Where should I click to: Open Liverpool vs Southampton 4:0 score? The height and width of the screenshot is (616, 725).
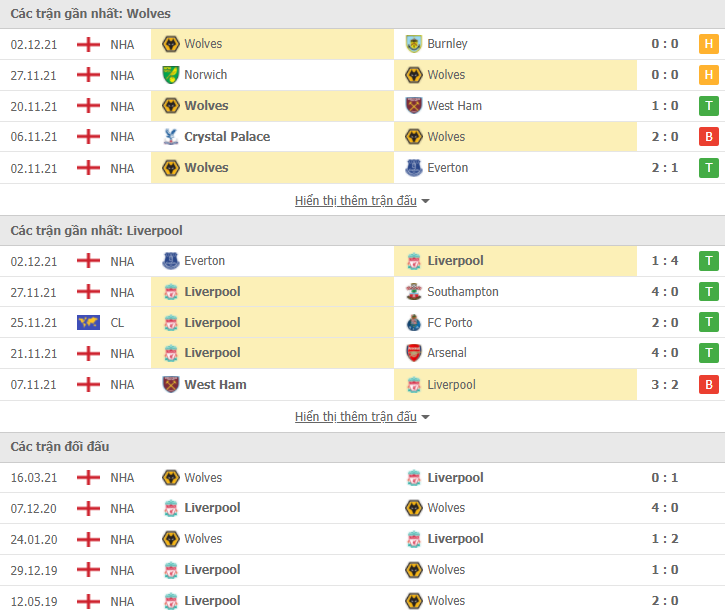[x=665, y=292]
